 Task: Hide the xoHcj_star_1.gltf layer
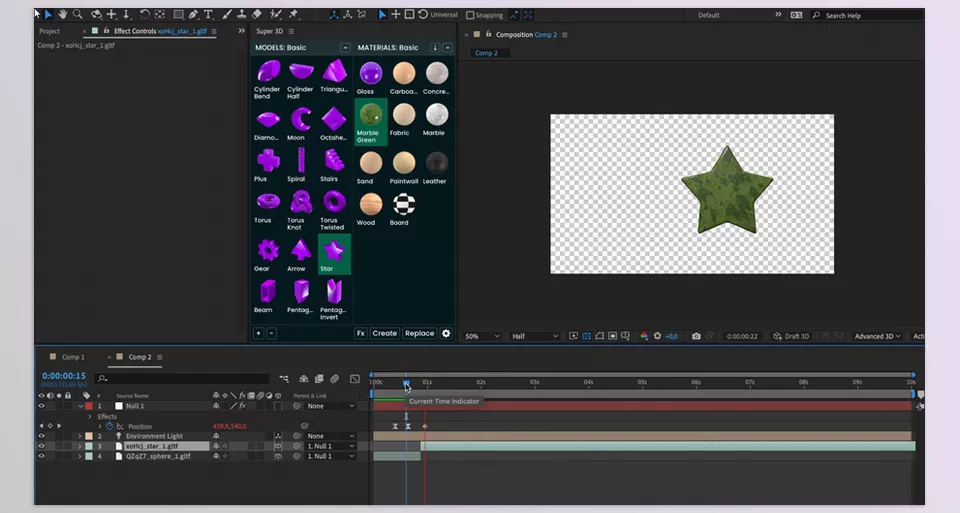(42, 446)
